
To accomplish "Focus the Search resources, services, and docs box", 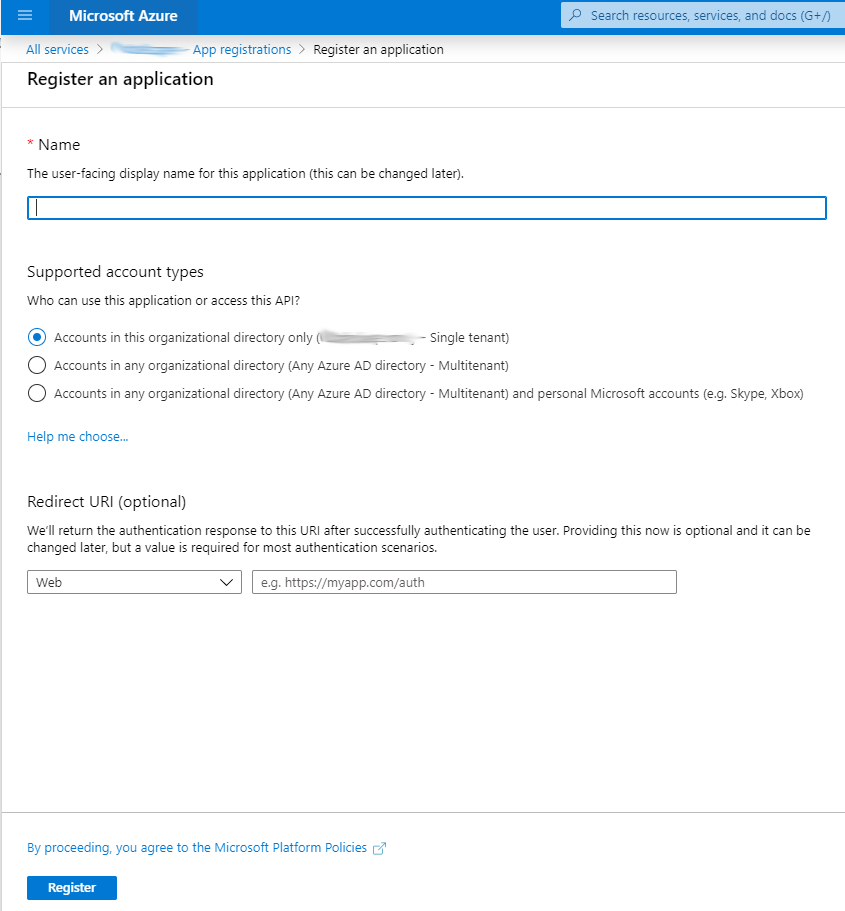I will (710, 16).
